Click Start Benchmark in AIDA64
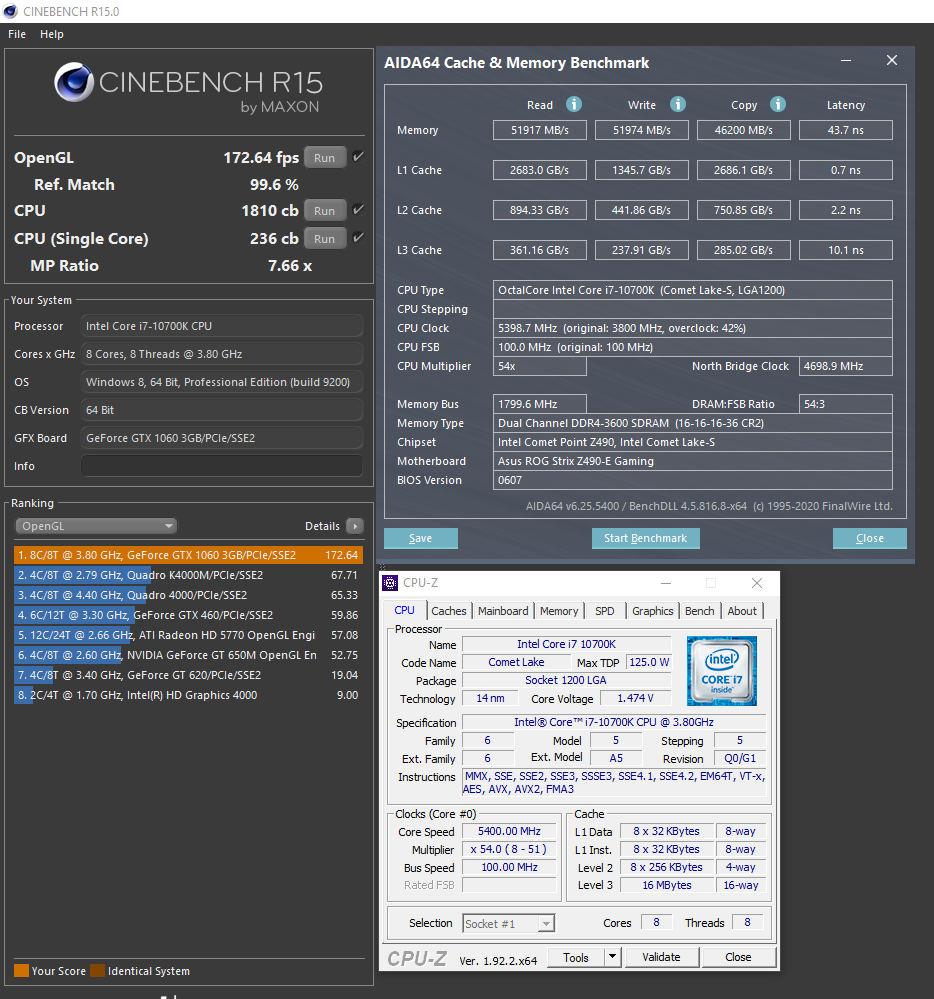Image resolution: width=934 pixels, height=999 pixels. [x=645, y=538]
